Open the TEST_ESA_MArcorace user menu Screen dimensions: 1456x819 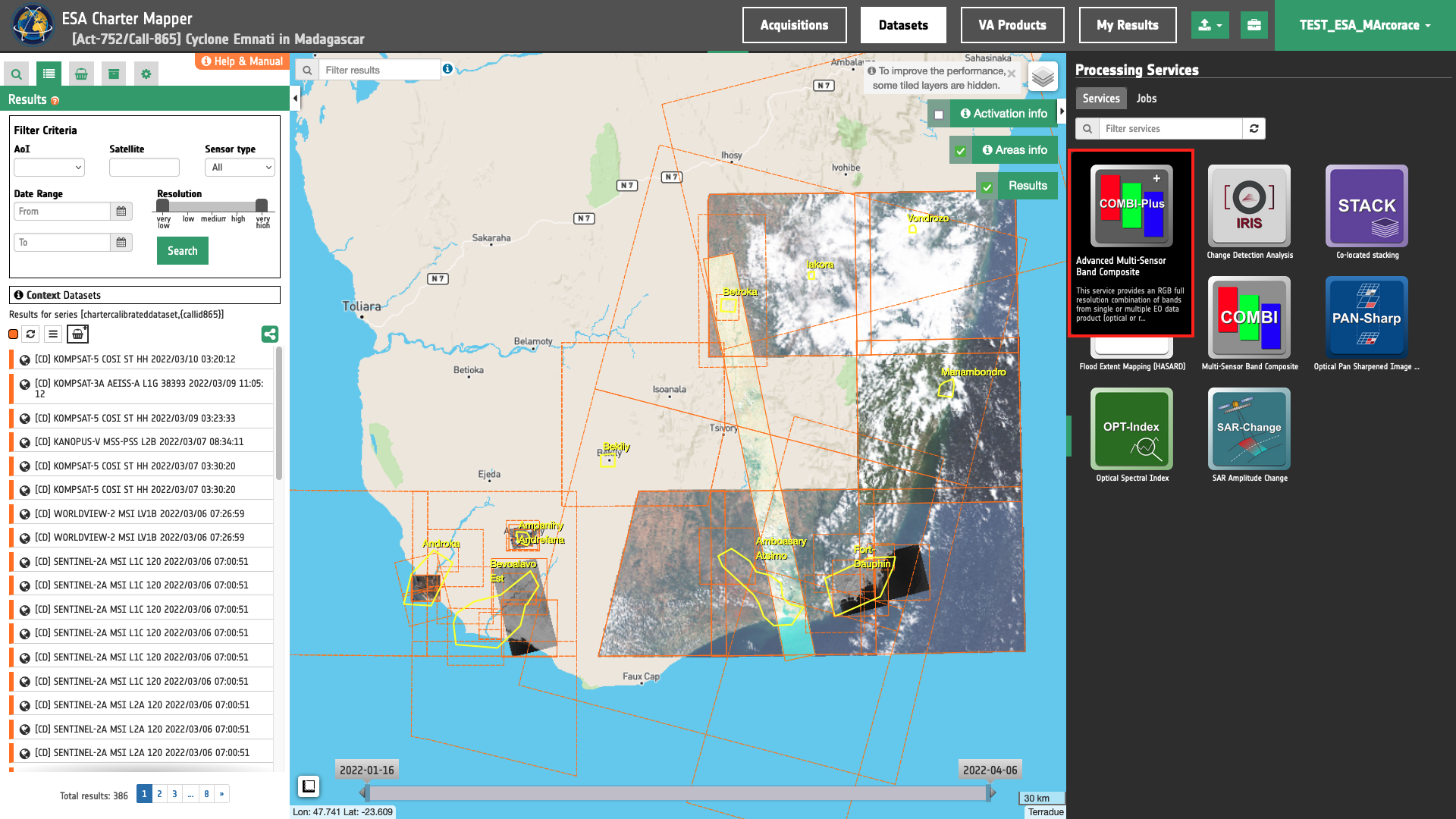(x=1365, y=25)
